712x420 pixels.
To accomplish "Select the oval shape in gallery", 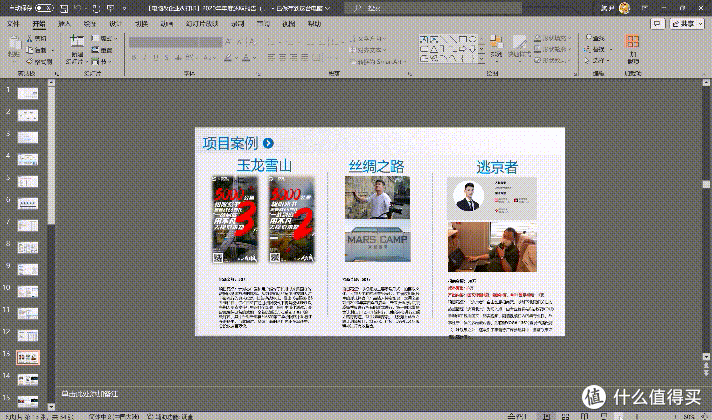I will pyautogui.click(x=473, y=40).
